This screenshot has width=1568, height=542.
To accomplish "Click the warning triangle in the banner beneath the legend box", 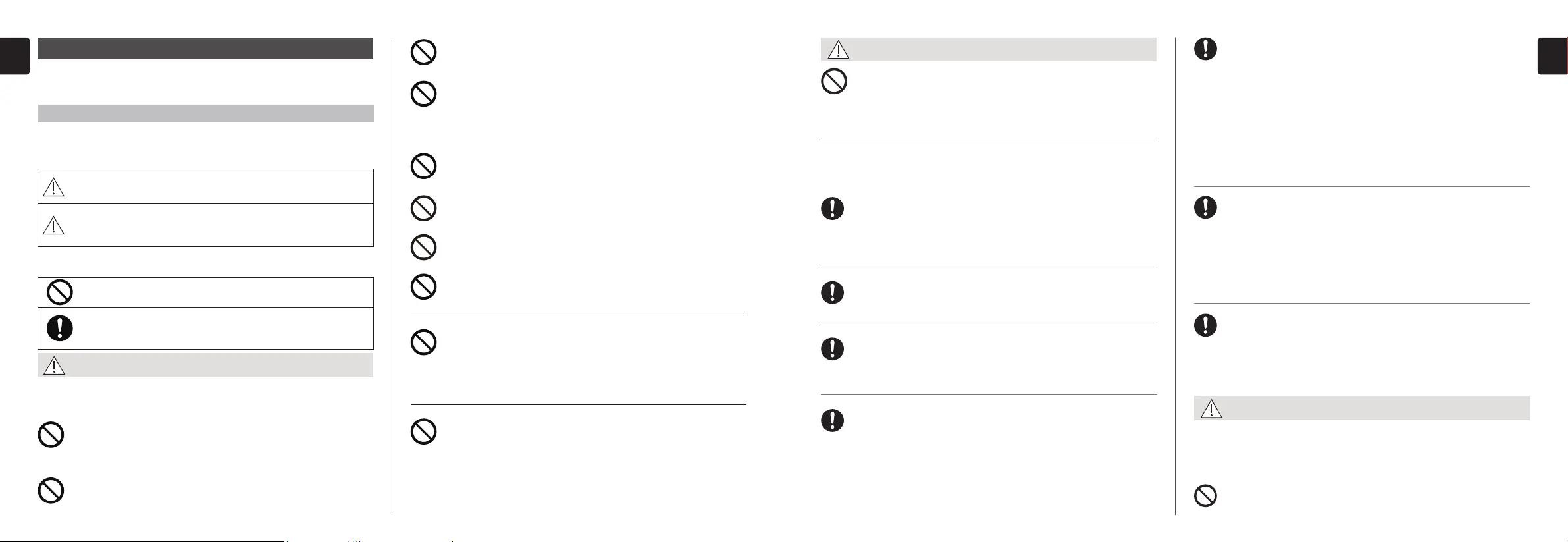I will [x=54, y=366].
